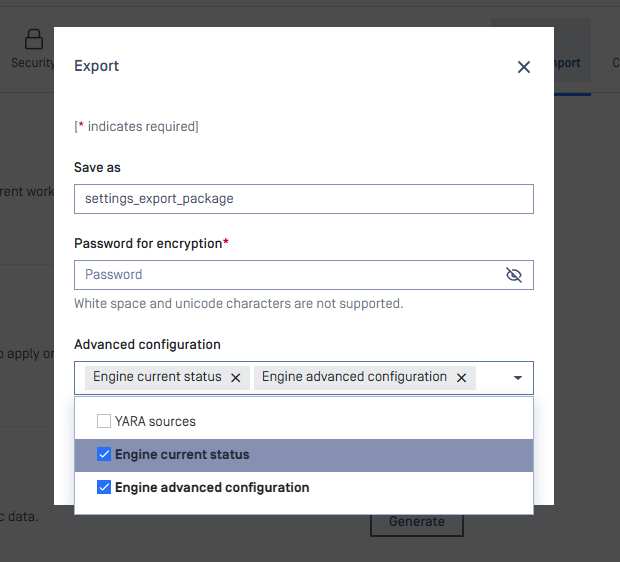Screen dimensions: 620x562
Task: Click the Save as filename field
Action: coord(304,199)
